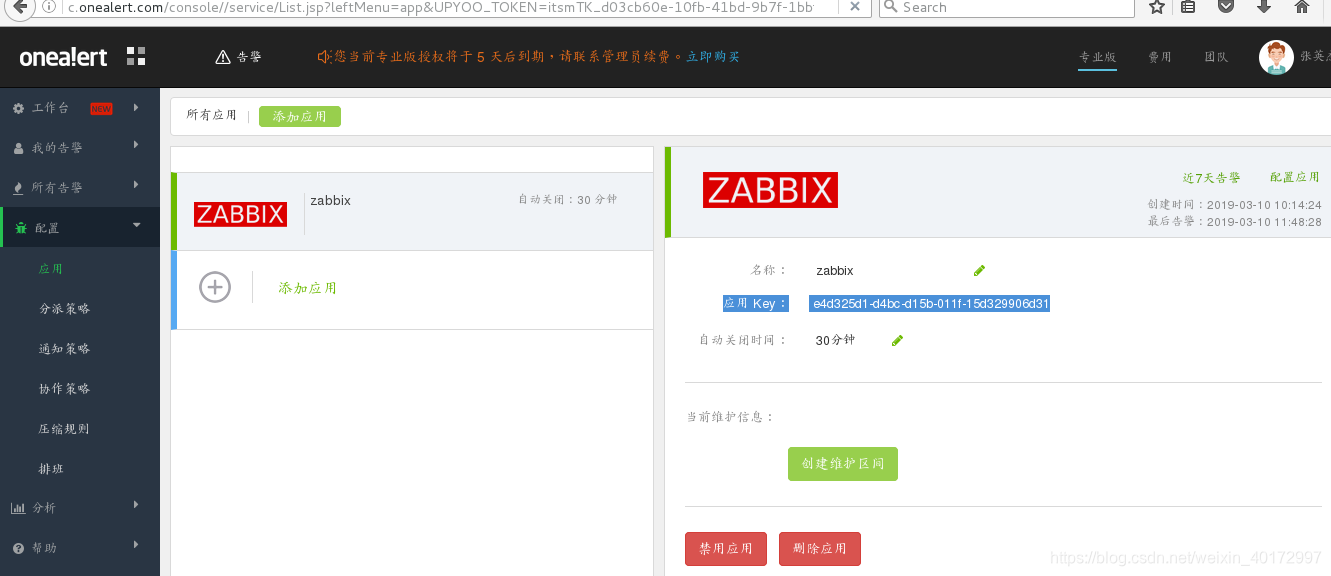Select 应用 in the configuration submenu

[x=51, y=269]
